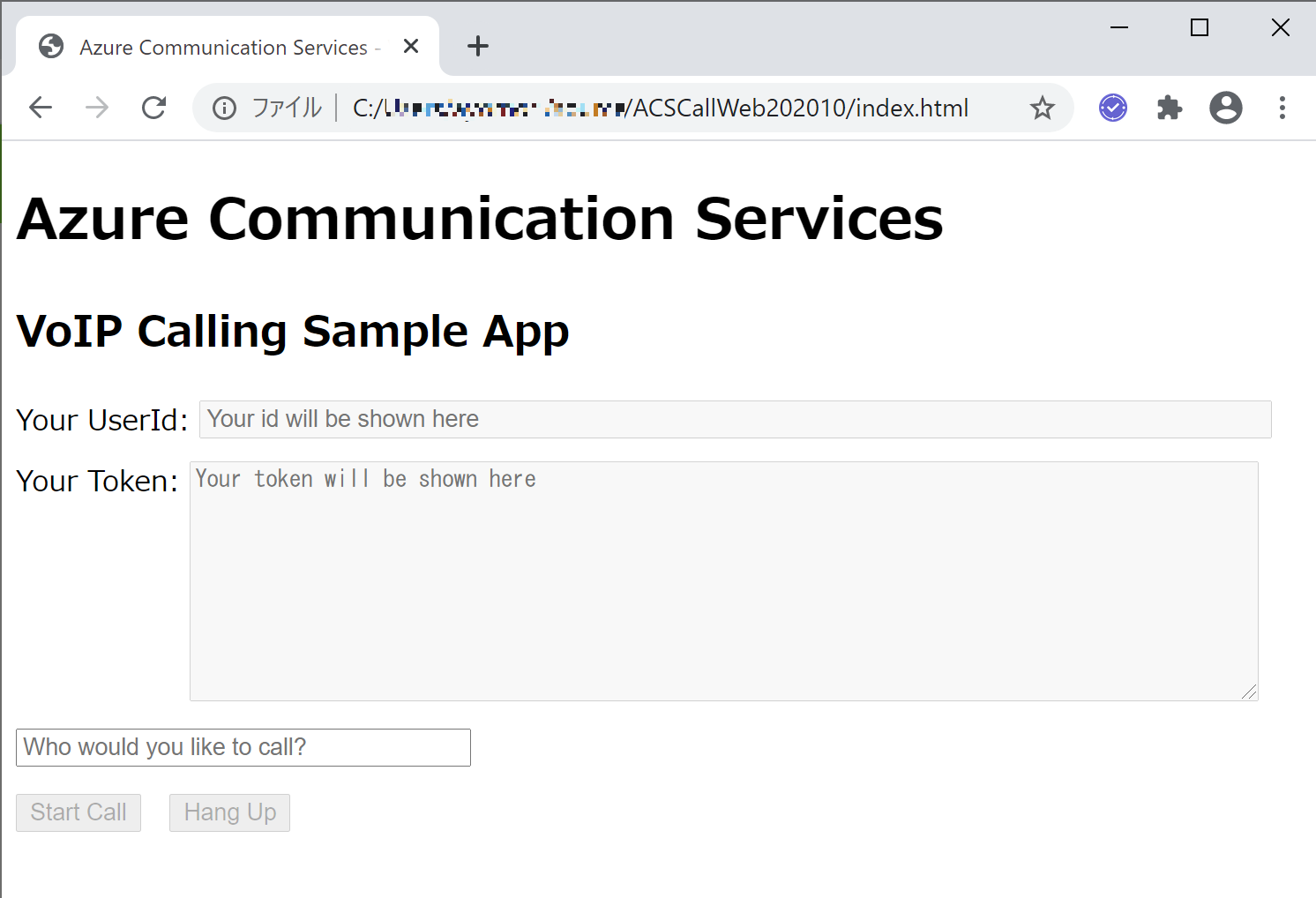
Task: Focus the Your Token textarea
Action: click(724, 581)
